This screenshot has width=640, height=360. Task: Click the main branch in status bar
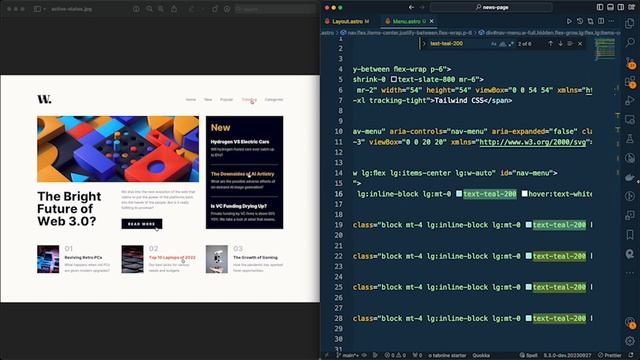[347, 355]
